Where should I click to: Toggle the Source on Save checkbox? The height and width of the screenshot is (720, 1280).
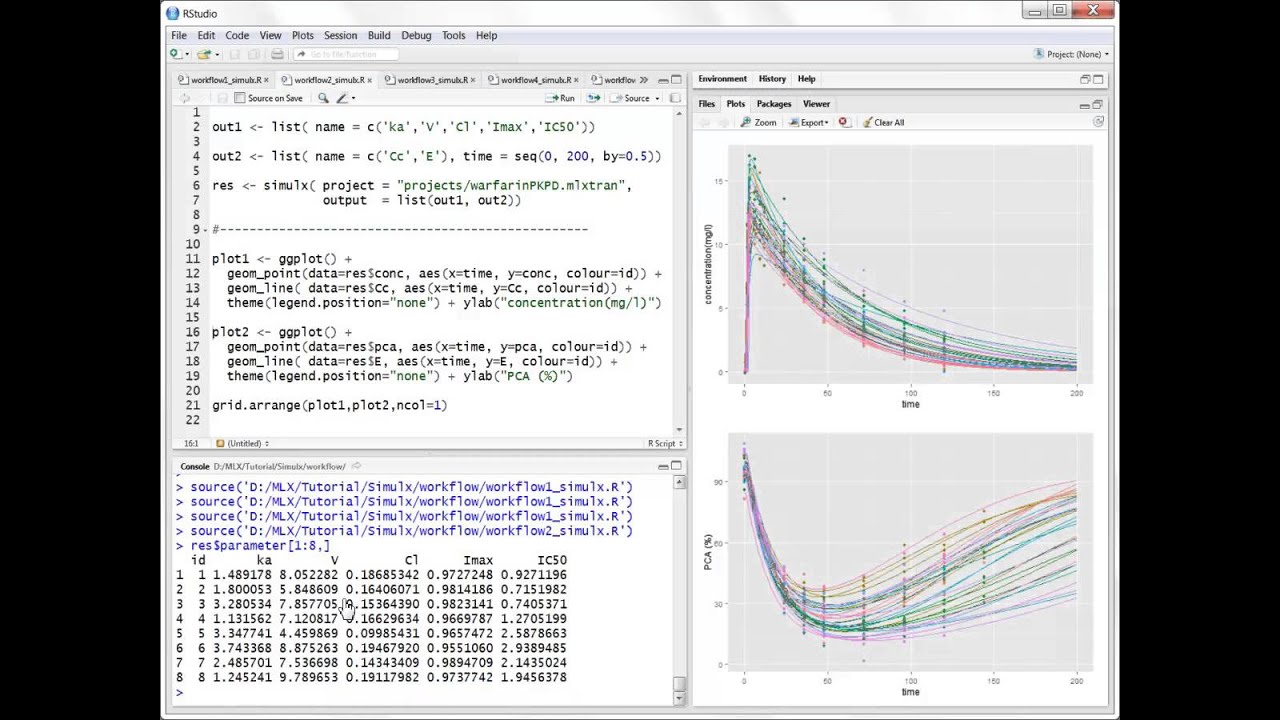coord(239,98)
